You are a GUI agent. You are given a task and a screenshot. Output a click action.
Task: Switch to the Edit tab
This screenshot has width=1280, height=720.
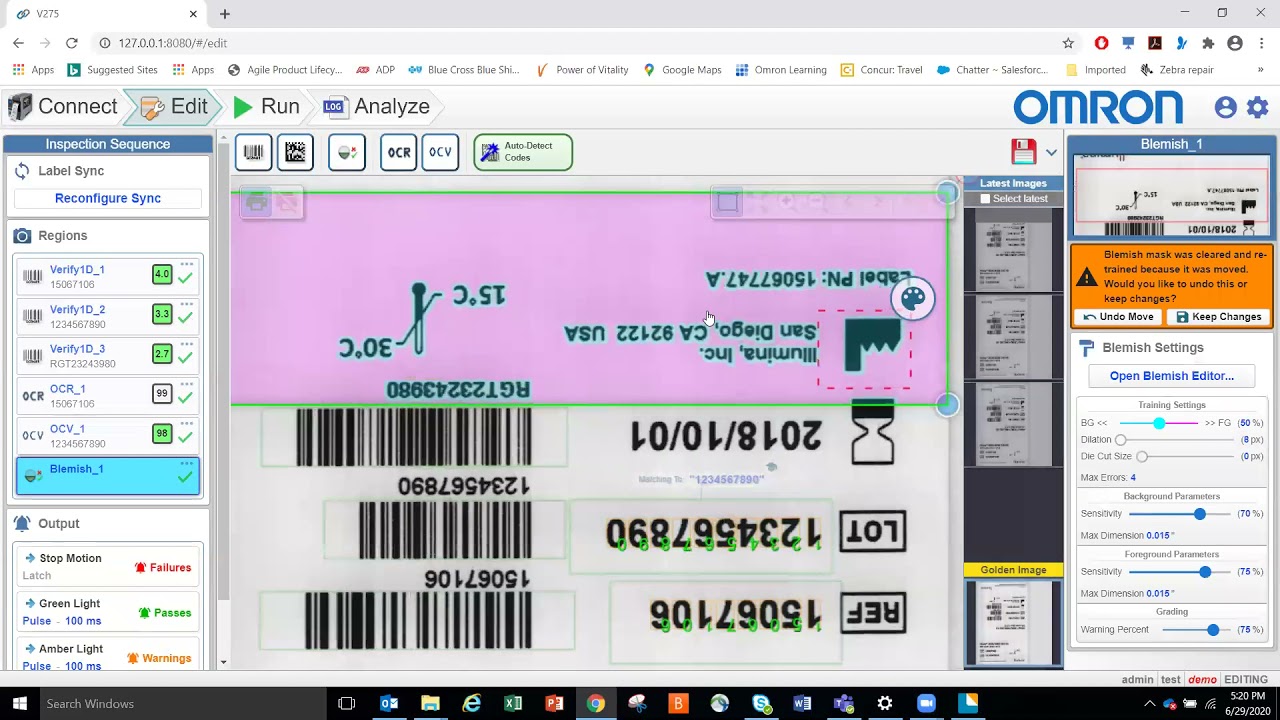point(176,106)
